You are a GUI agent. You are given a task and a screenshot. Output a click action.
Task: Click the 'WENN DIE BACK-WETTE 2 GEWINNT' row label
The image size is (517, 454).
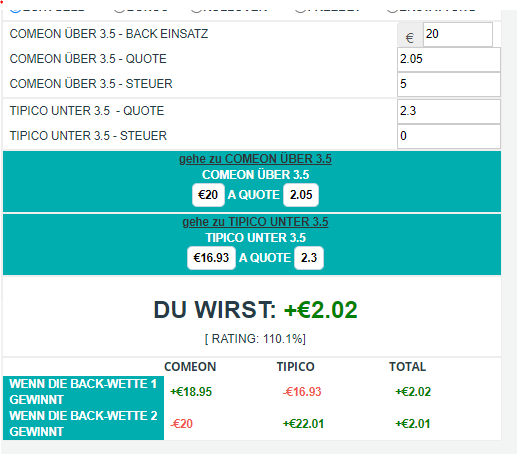click(x=83, y=424)
